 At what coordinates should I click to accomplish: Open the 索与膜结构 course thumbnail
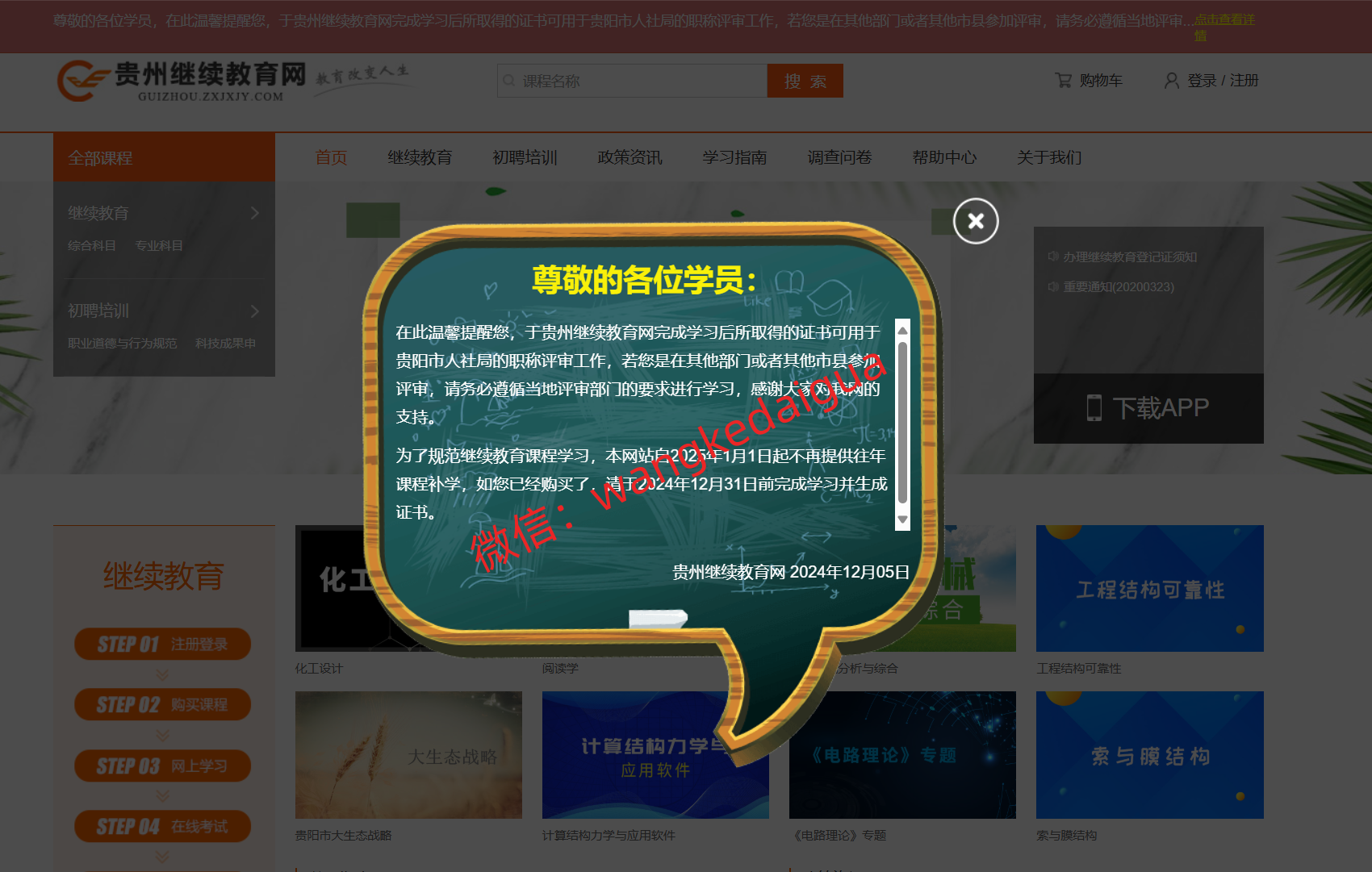point(1150,755)
